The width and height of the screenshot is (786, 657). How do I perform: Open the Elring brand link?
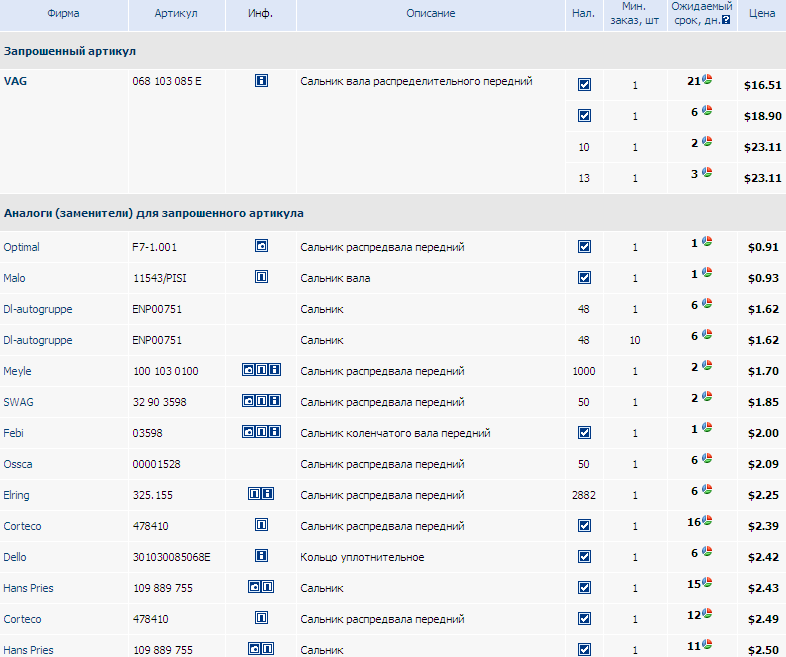point(16,495)
